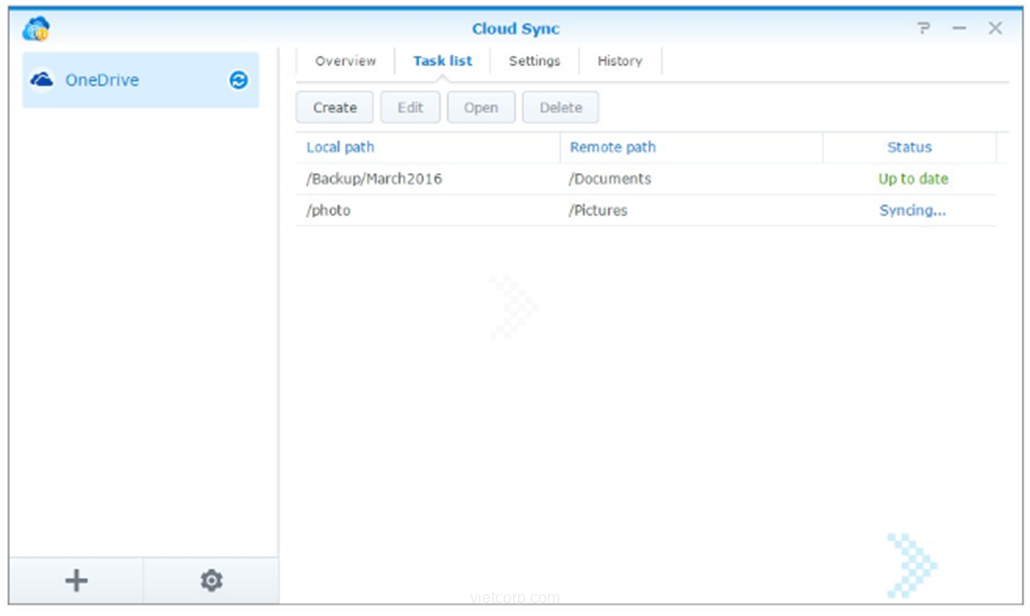Viewport: 1030px width, 616px height.
Task: Click the Cloud Sync app logo icon
Action: [36, 29]
